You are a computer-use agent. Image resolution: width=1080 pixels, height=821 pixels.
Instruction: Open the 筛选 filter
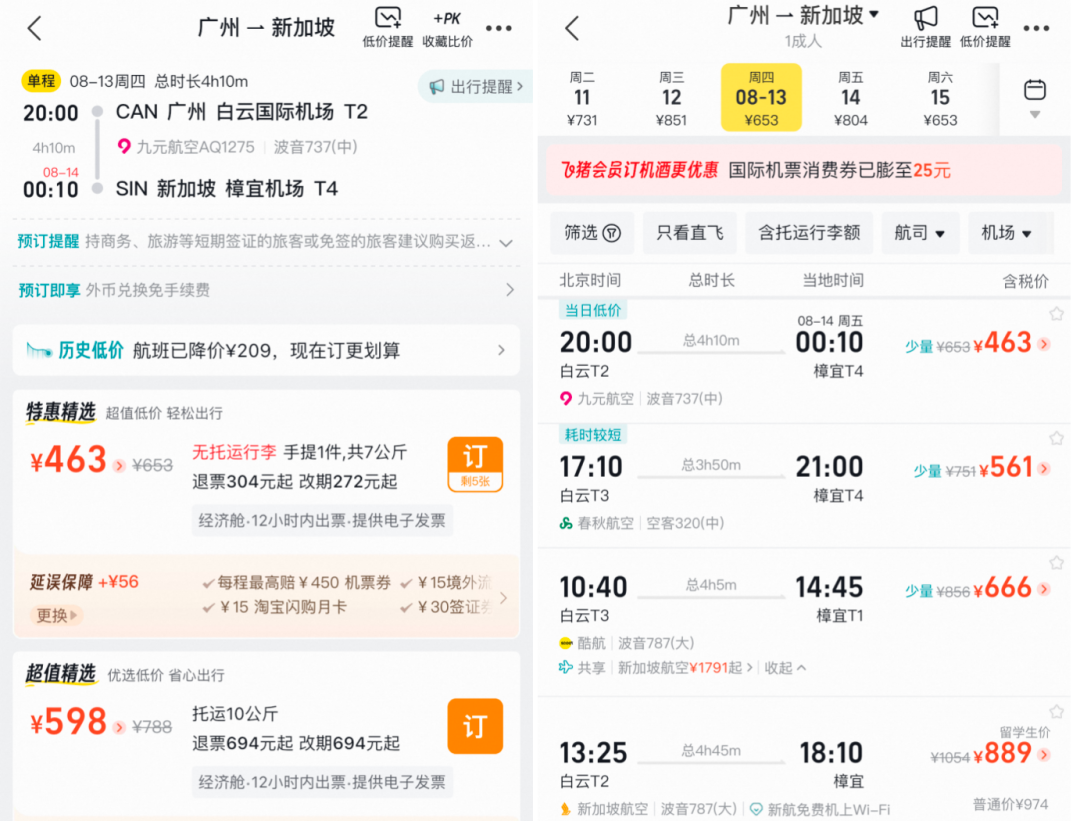592,233
